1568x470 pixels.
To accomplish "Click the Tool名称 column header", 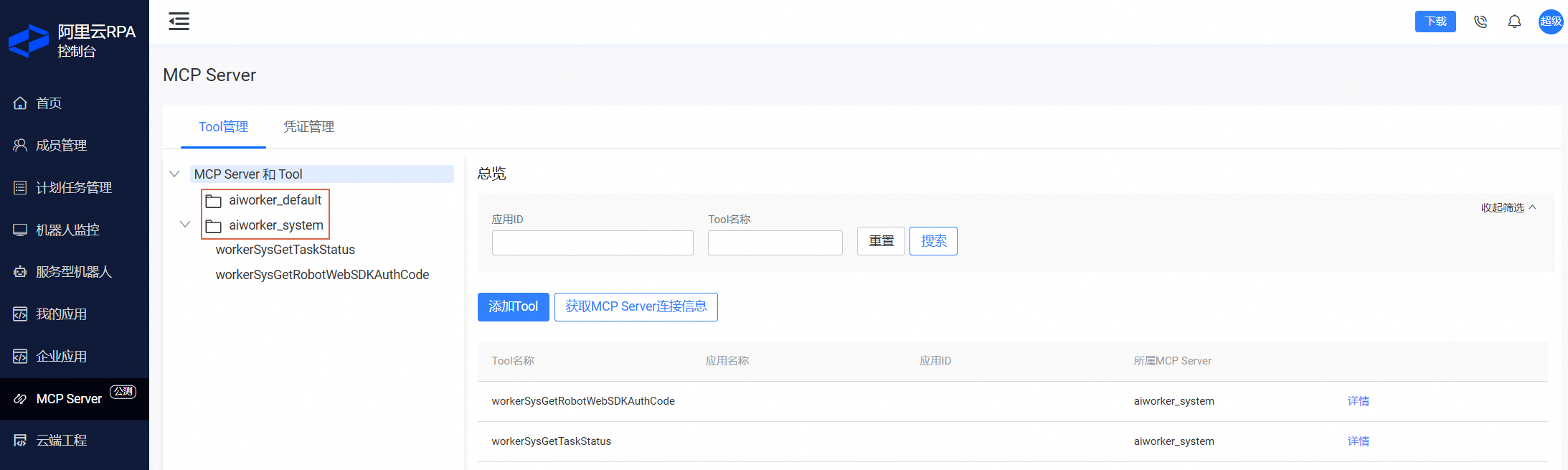I will tap(513, 361).
